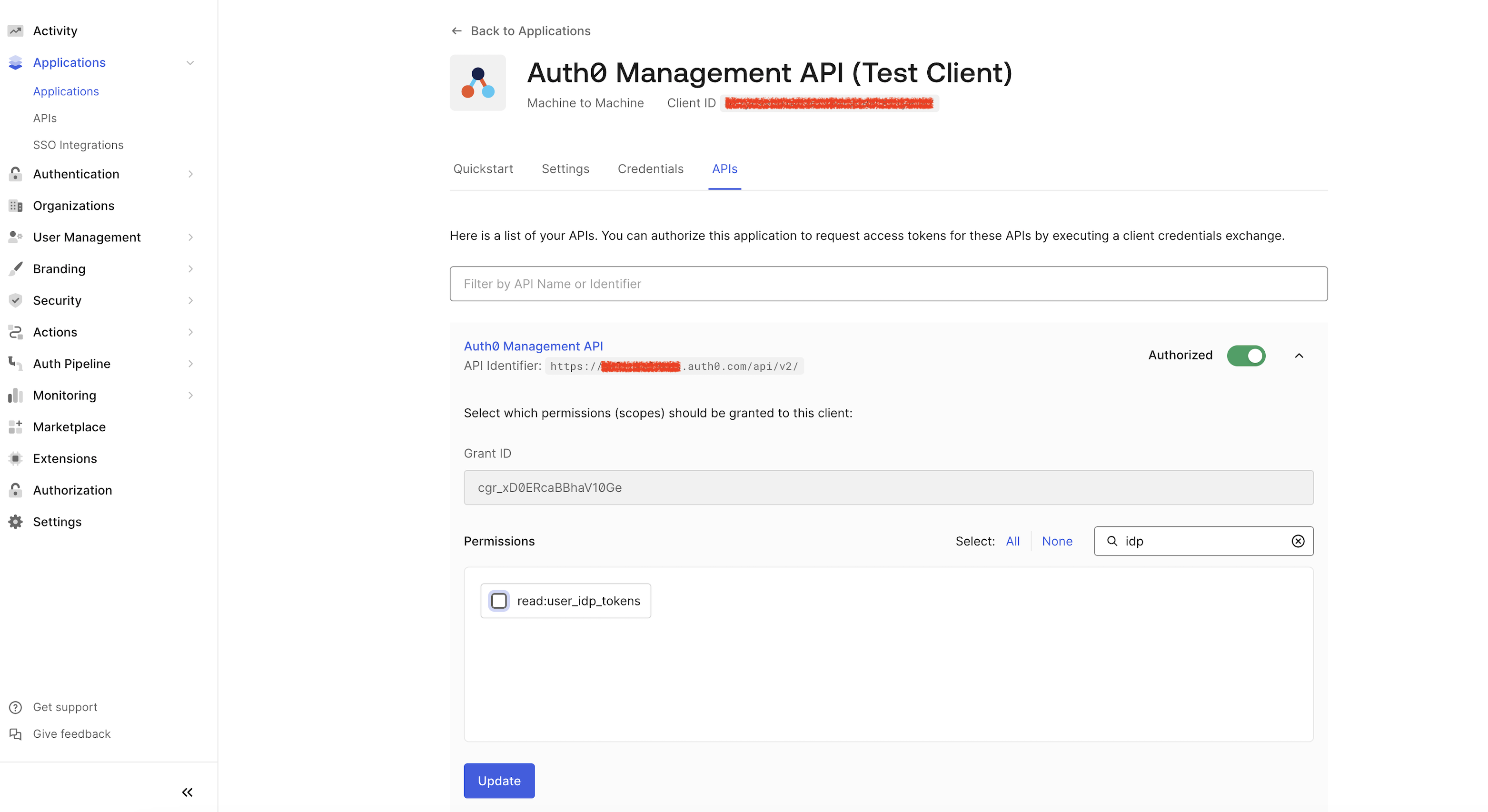Open Settings in the sidebar

point(57,522)
